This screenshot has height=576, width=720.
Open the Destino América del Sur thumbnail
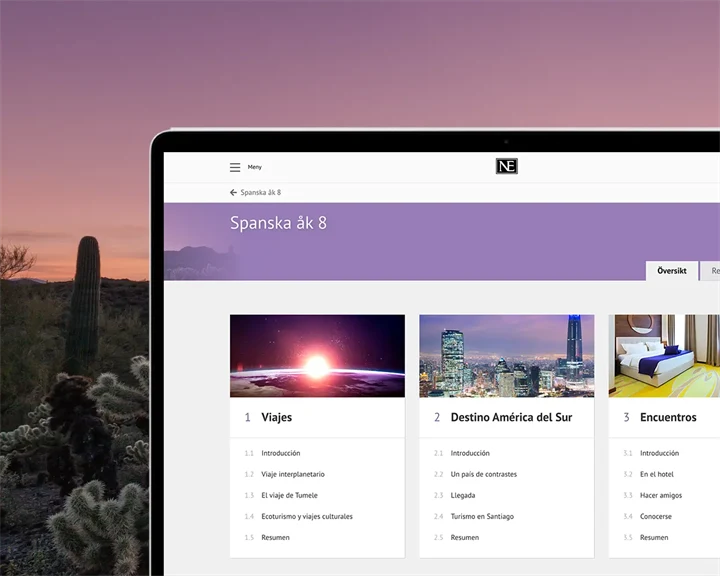[x=506, y=356]
